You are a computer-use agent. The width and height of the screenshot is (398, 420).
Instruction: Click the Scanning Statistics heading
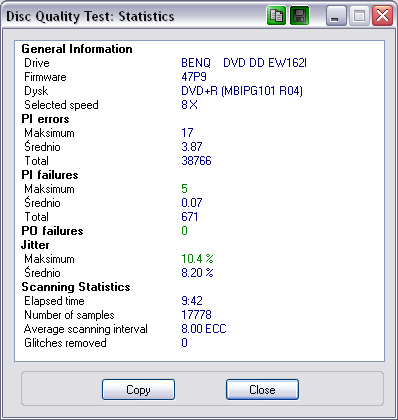click(x=76, y=287)
